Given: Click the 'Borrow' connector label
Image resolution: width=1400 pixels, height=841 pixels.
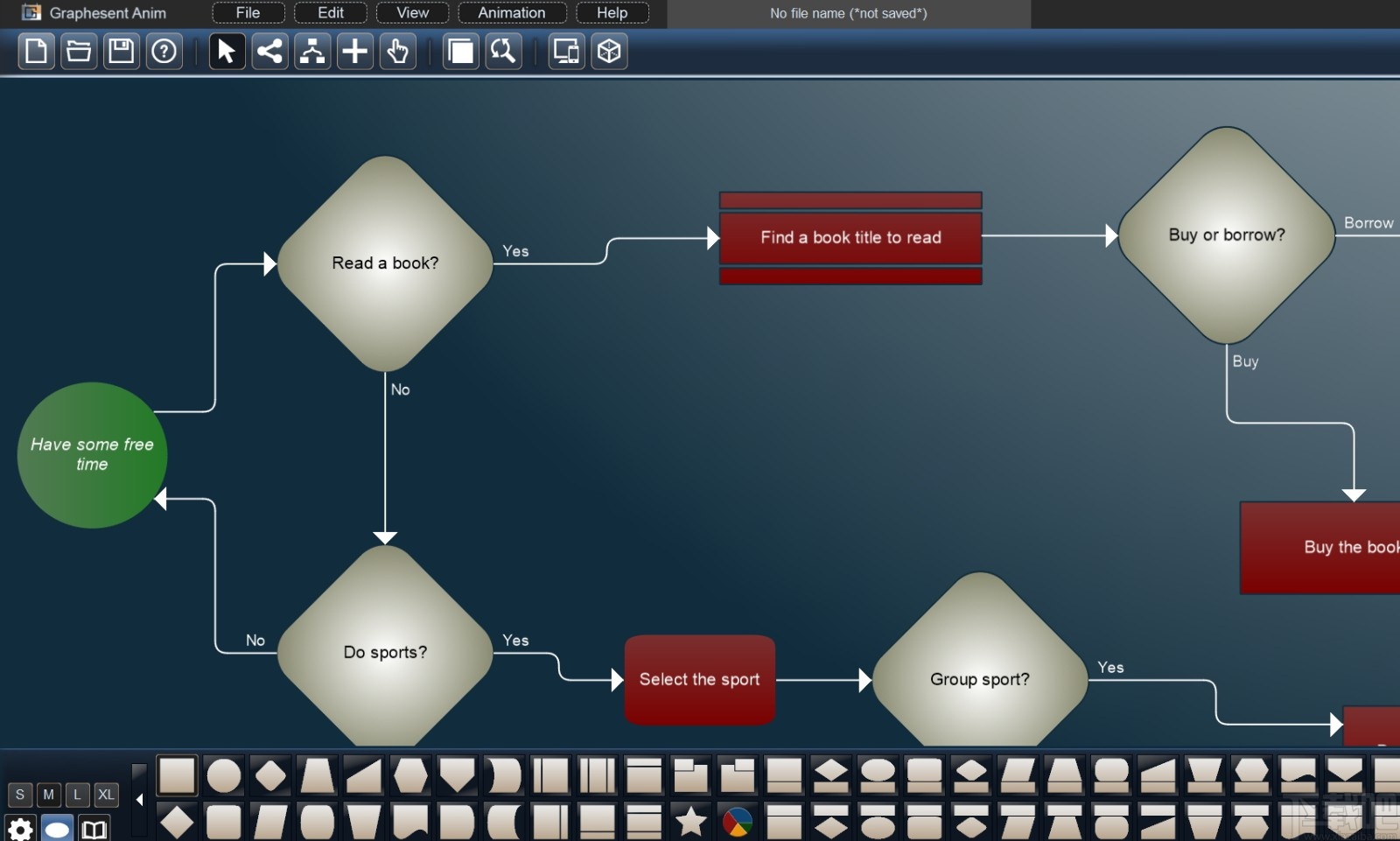Looking at the screenshot, I should click(1368, 223).
